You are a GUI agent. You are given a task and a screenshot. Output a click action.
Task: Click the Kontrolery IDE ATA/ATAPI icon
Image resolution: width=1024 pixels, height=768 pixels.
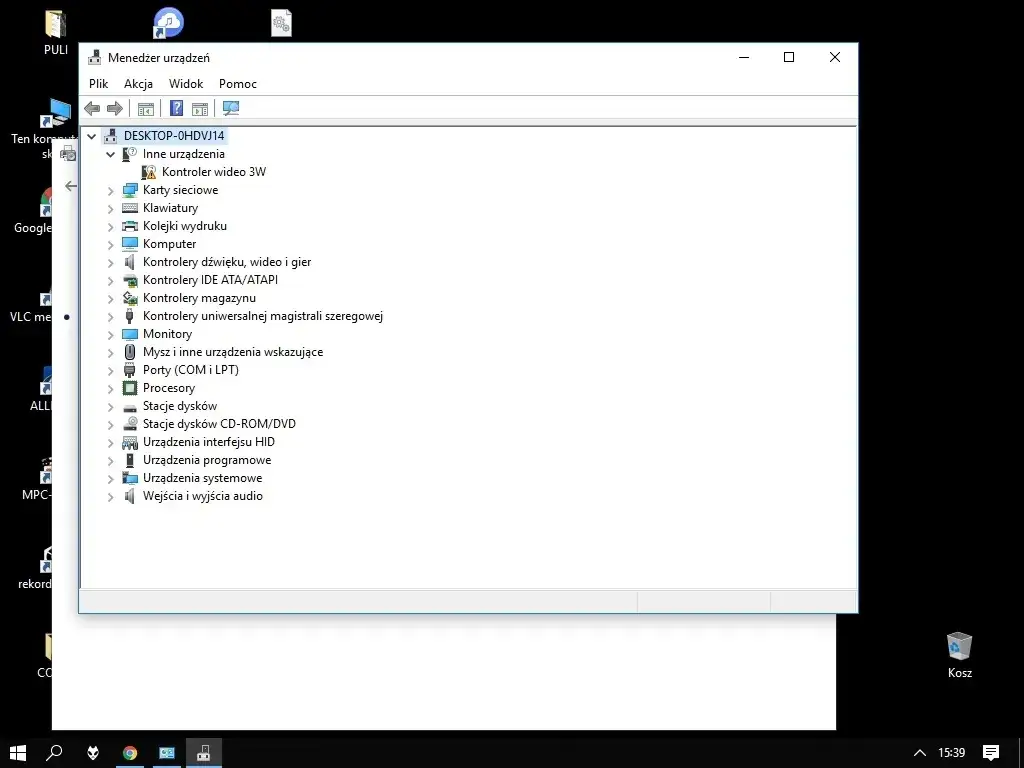[130, 280]
